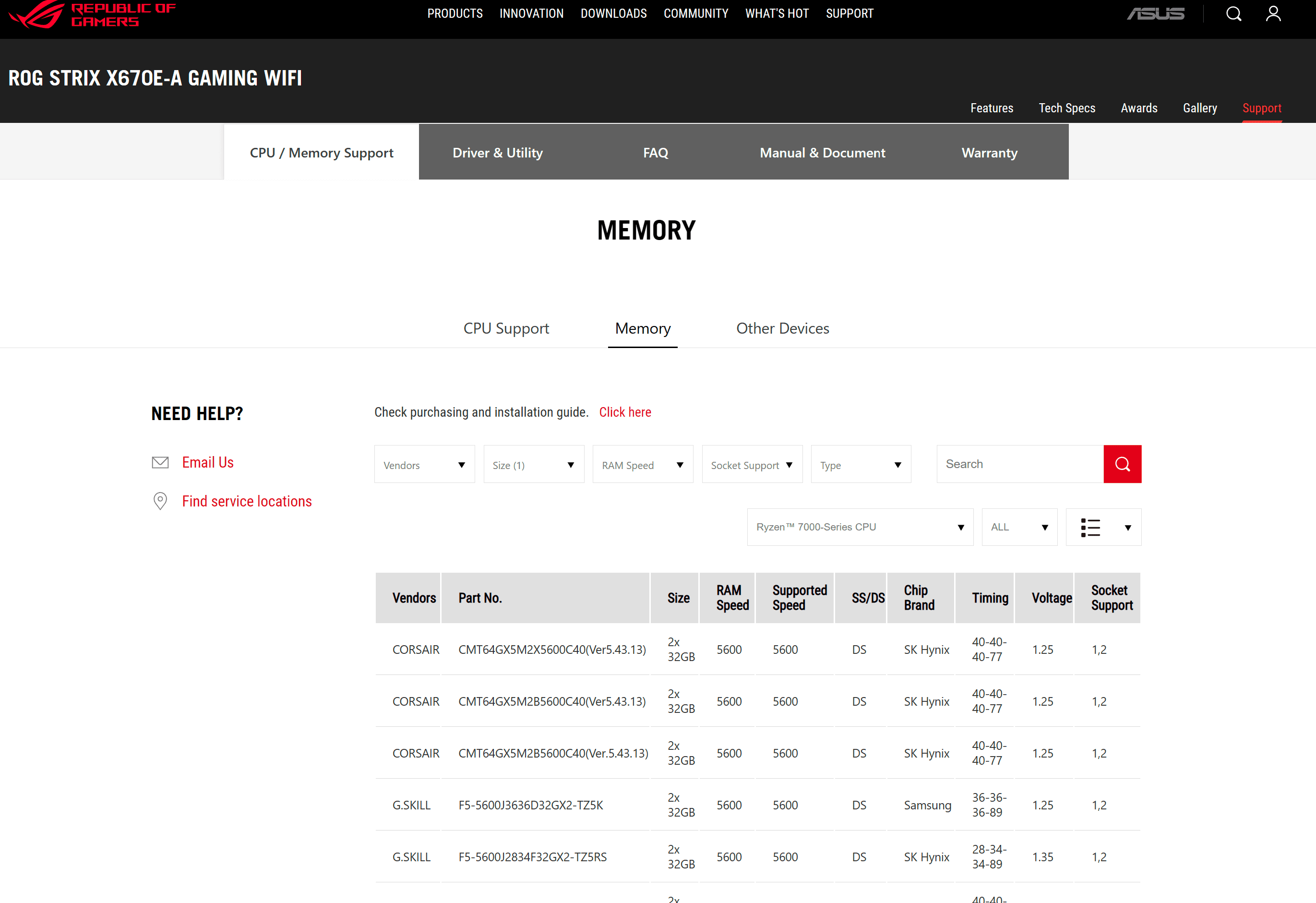This screenshot has height=903, width=1316.
Task: Go to the Features product tab
Action: [x=992, y=108]
